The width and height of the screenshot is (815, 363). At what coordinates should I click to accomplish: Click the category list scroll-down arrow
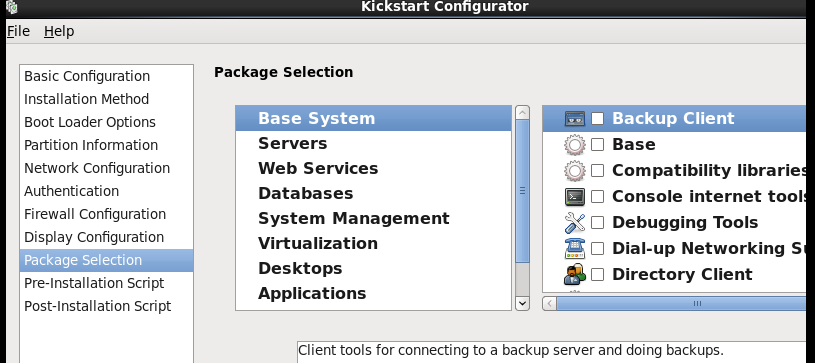(x=522, y=303)
